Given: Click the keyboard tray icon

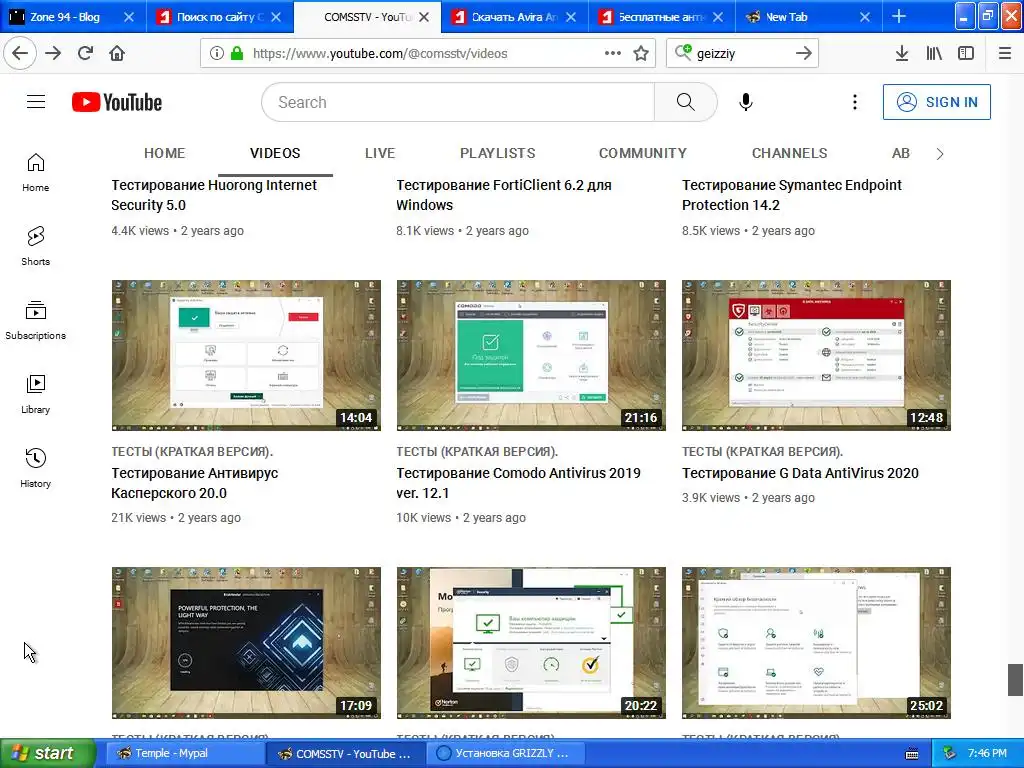Looking at the screenshot, I should (912, 754).
